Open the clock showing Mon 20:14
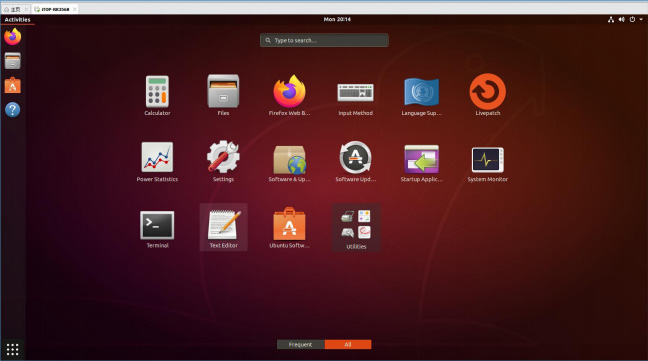The height and width of the screenshot is (361, 648). coord(337,19)
